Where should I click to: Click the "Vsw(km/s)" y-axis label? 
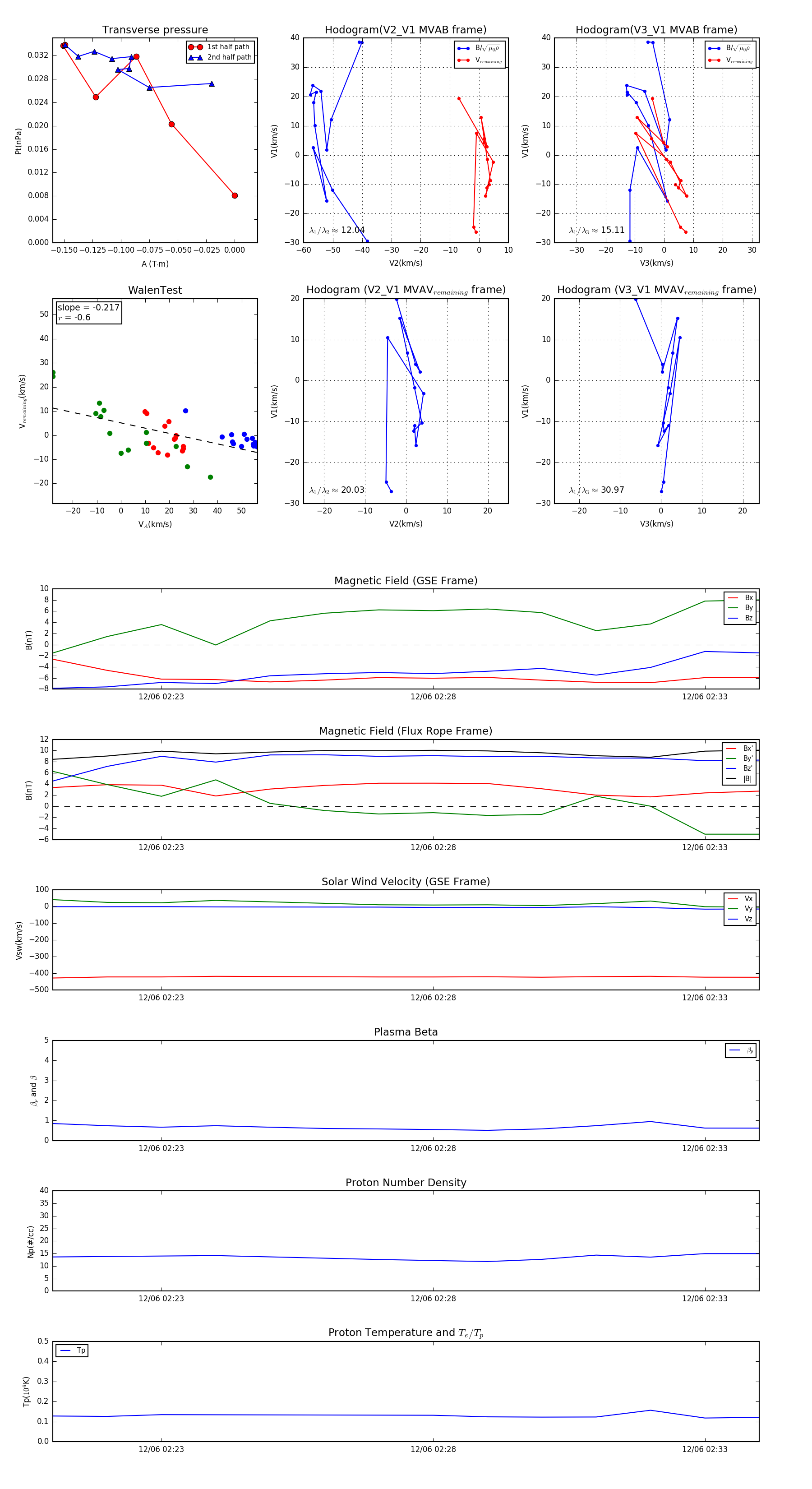[x=18, y=940]
